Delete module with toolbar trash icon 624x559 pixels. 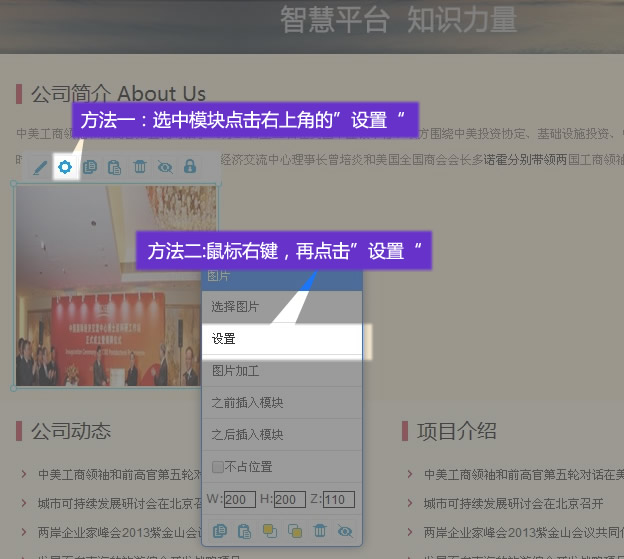point(140,167)
